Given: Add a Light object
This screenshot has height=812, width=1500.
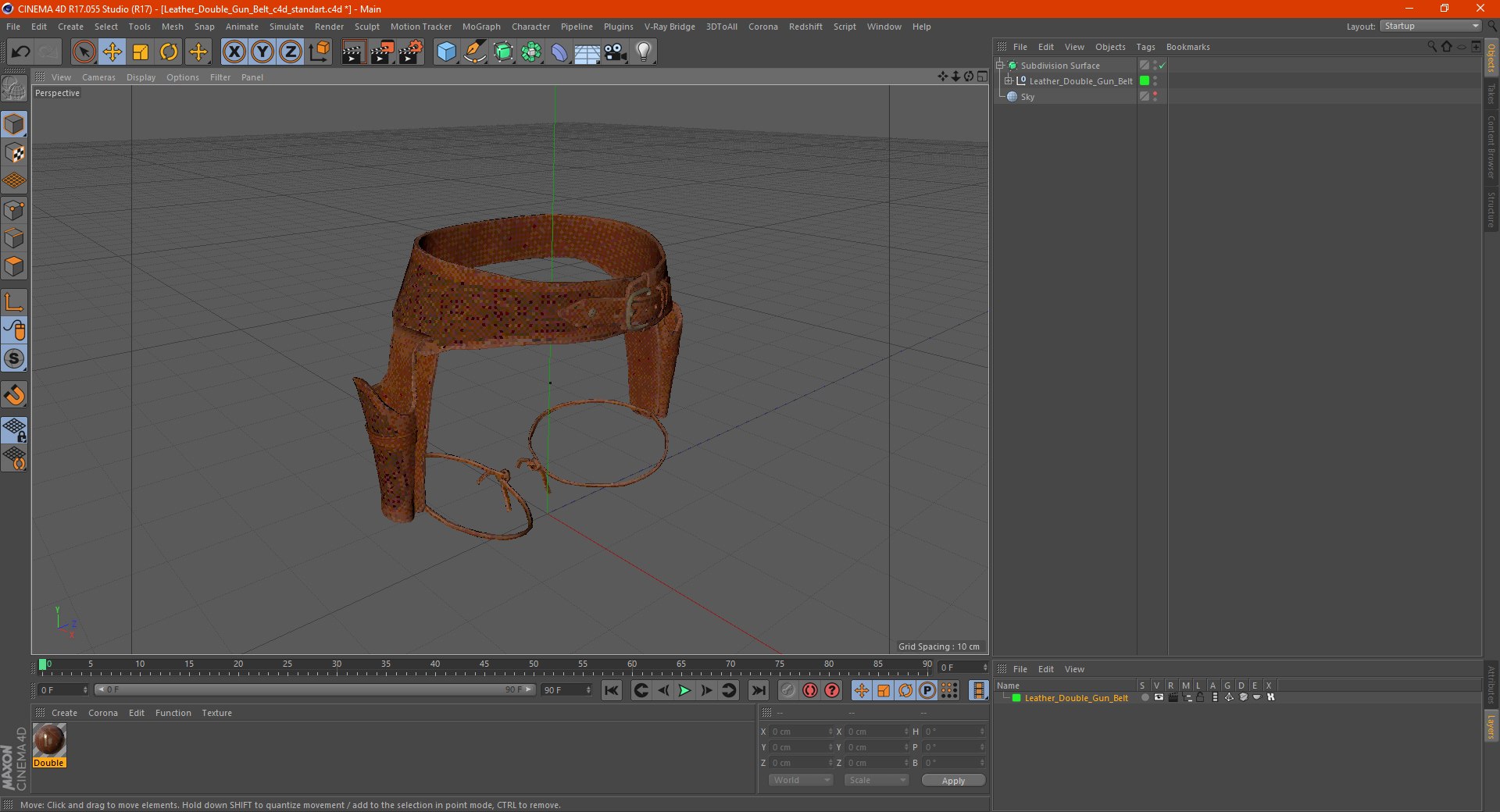Looking at the screenshot, I should pos(644,52).
